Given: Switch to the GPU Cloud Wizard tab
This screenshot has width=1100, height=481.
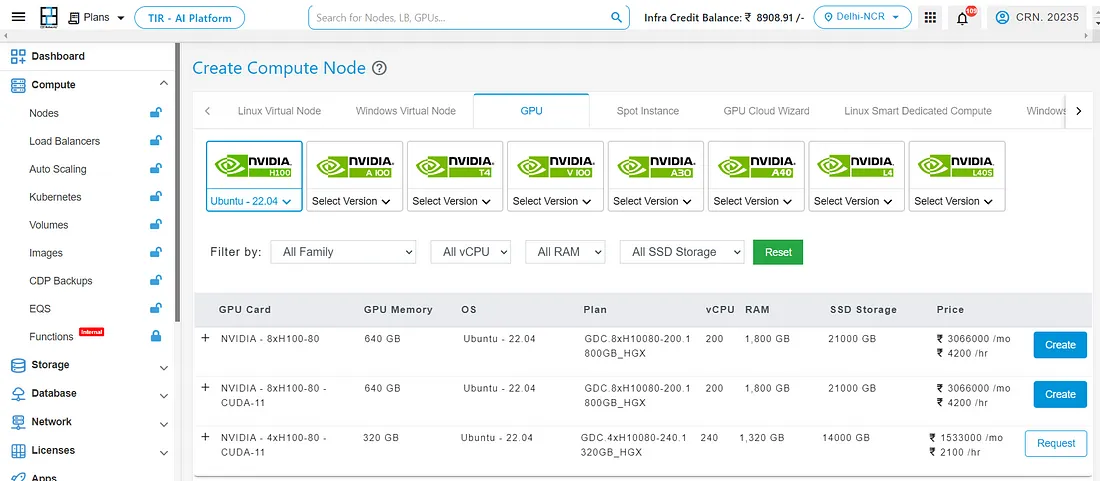Looking at the screenshot, I should pyautogui.click(x=766, y=111).
